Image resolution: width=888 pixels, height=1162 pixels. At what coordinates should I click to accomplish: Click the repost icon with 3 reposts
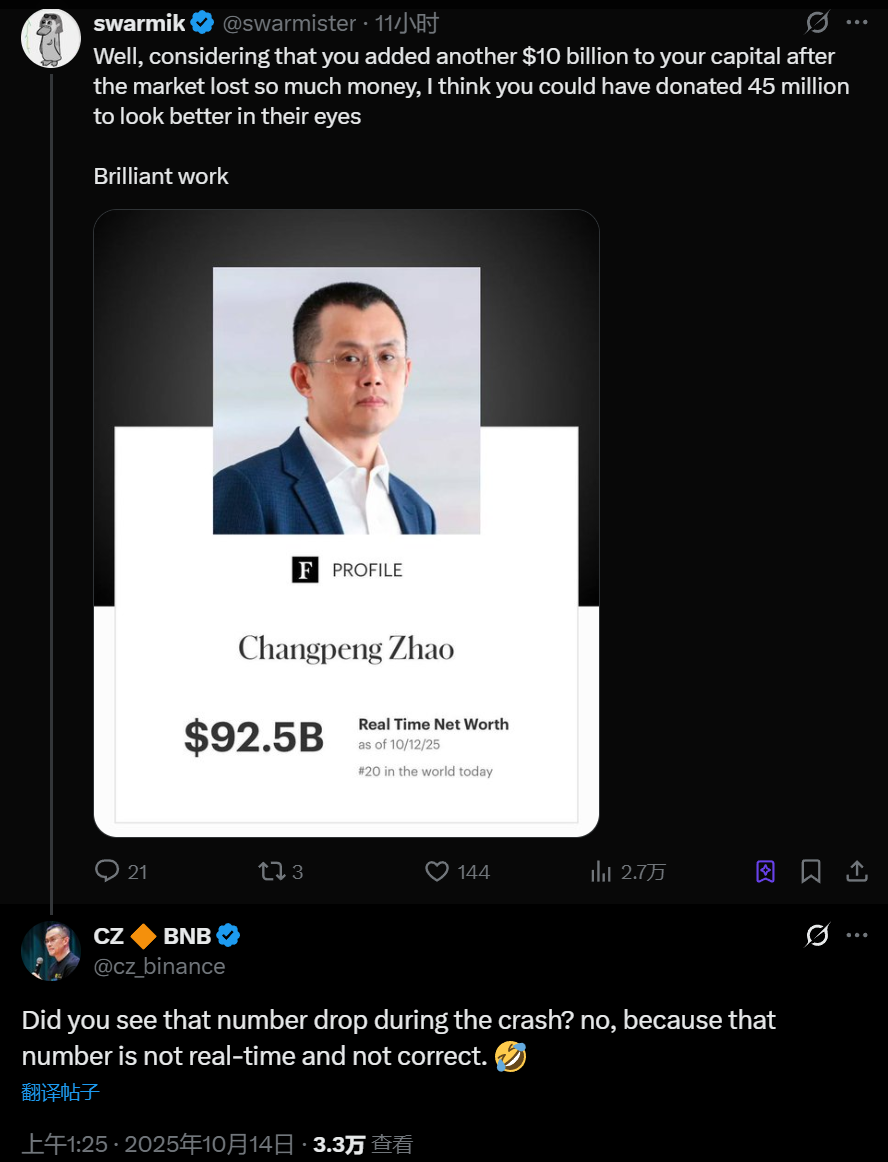click(x=272, y=871)
